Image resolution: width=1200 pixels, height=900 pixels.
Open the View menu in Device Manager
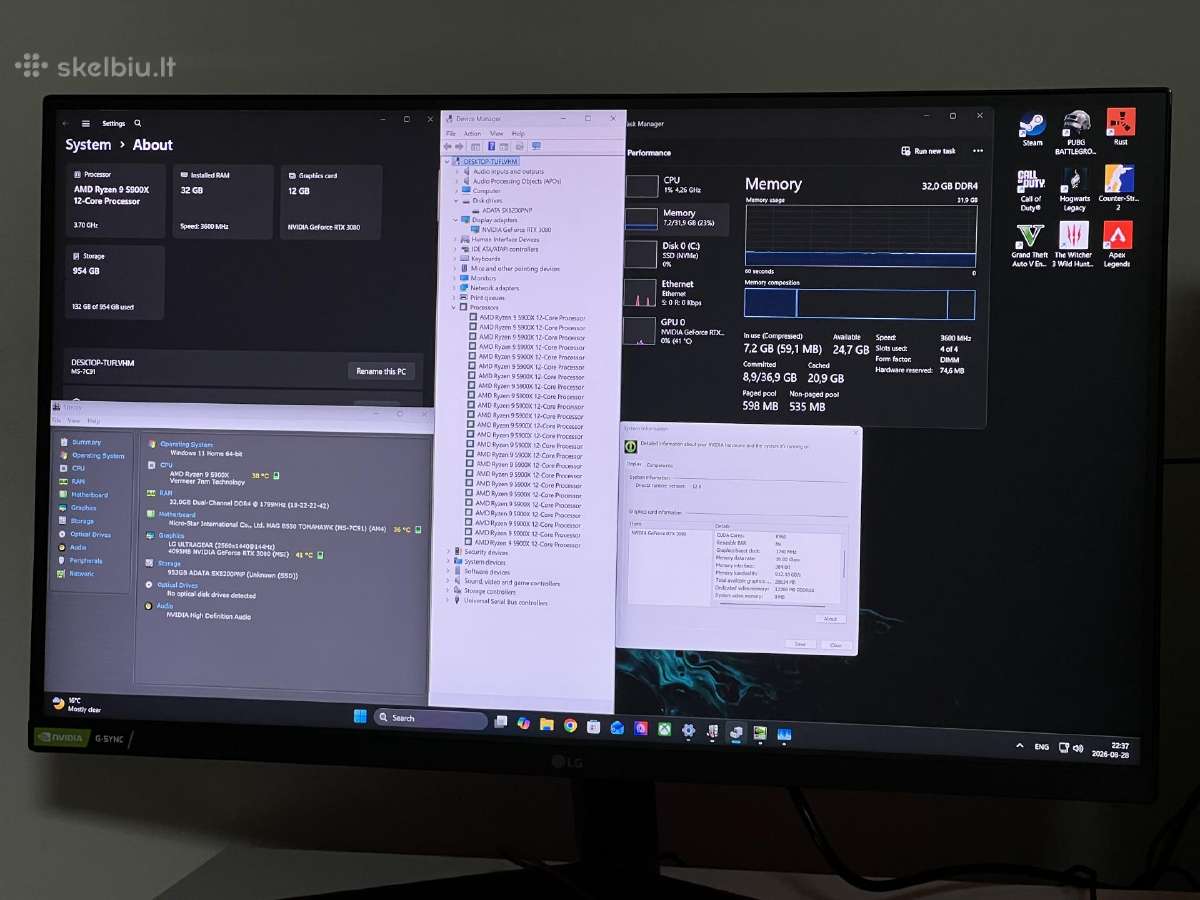point(497,133)
